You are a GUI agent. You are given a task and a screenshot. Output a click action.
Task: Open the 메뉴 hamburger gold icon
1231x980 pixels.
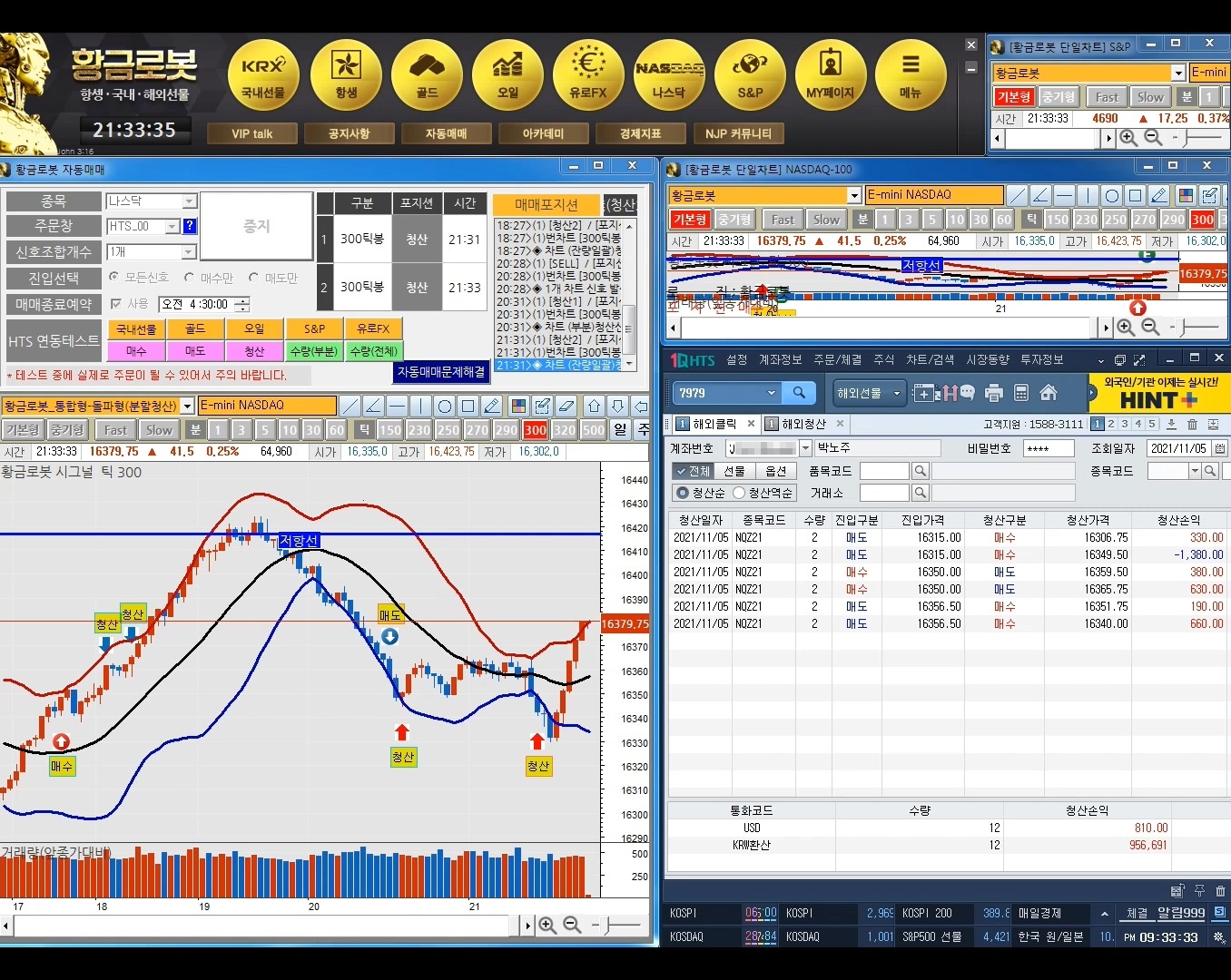click(x=911, y=76)
